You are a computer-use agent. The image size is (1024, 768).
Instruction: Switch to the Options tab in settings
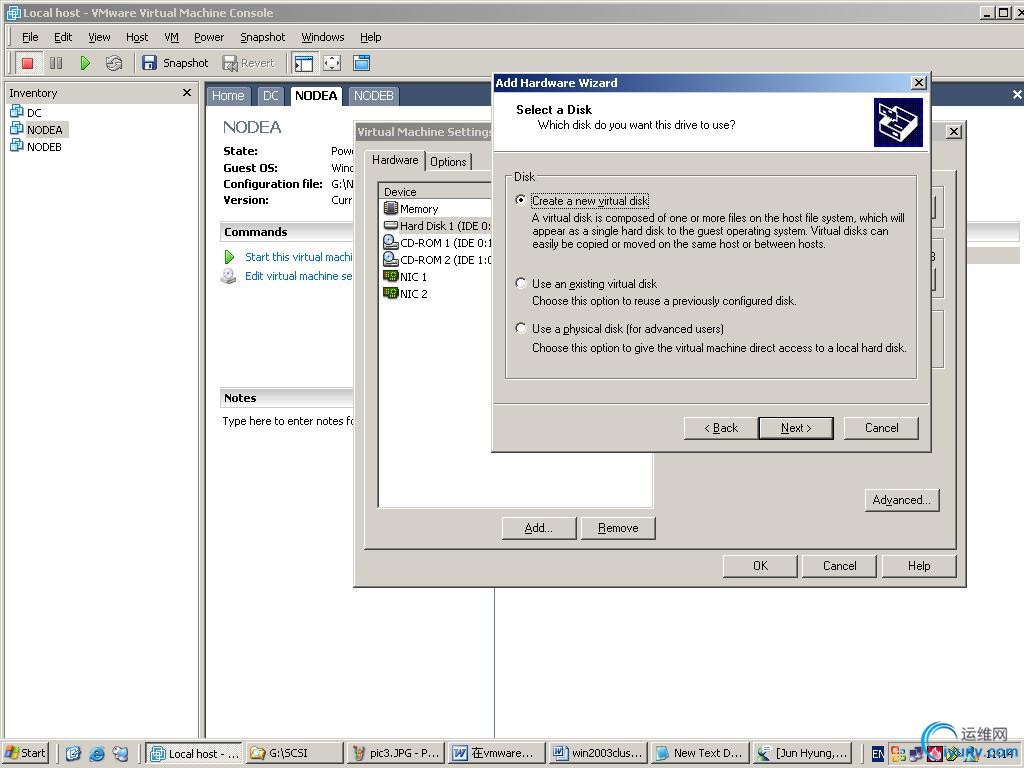(x=448, y=161)
